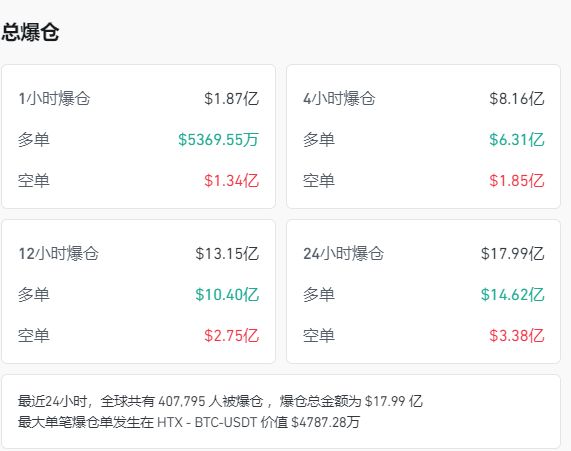Click the $1.87亿 one-hour total

(231, 99)
